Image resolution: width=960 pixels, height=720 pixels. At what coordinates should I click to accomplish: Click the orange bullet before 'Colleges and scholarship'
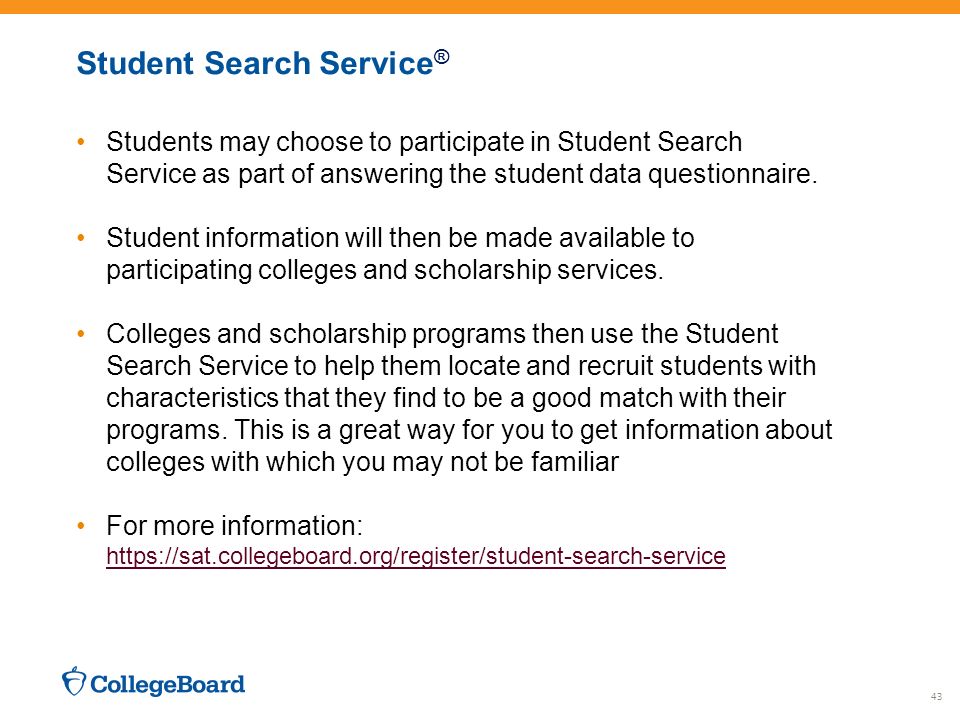81,334
